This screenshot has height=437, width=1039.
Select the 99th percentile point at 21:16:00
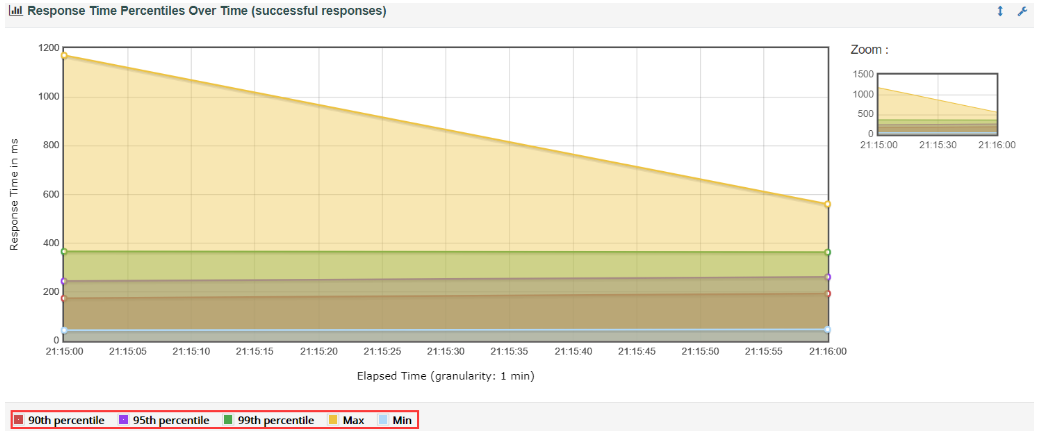828,252
